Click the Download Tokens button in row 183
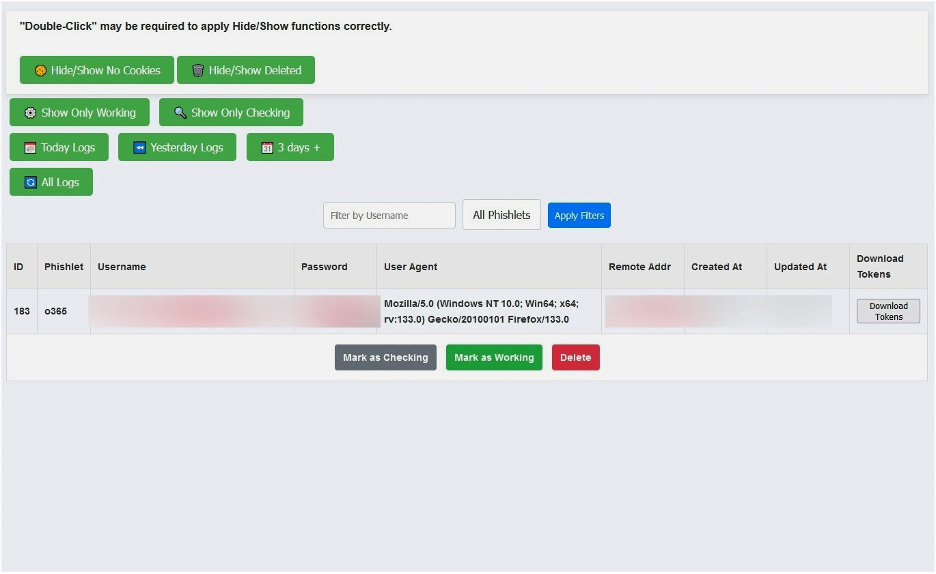 (x=888, y=311)
